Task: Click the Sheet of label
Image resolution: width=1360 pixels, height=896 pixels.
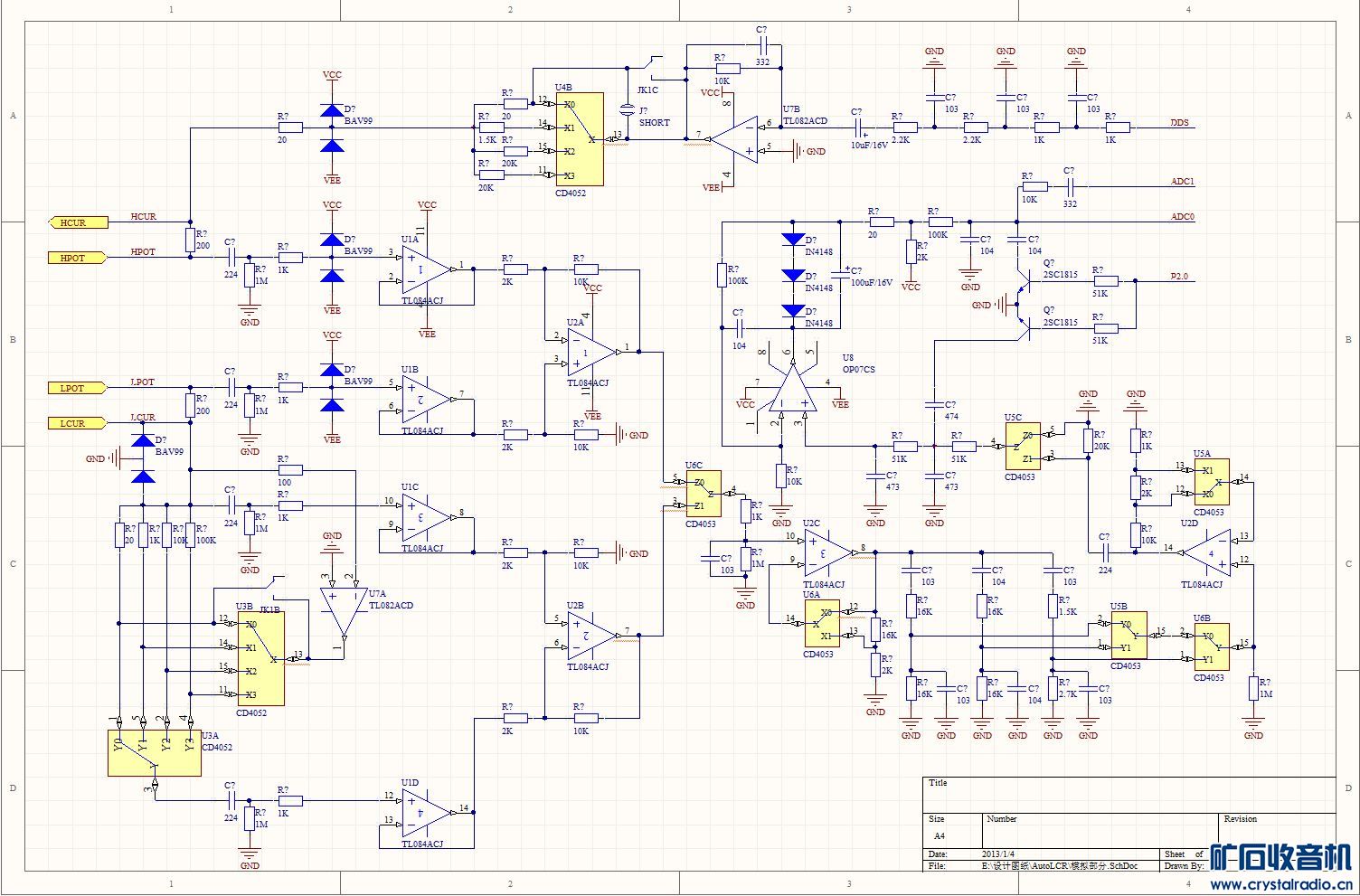Action: [x=1184, y=854]
